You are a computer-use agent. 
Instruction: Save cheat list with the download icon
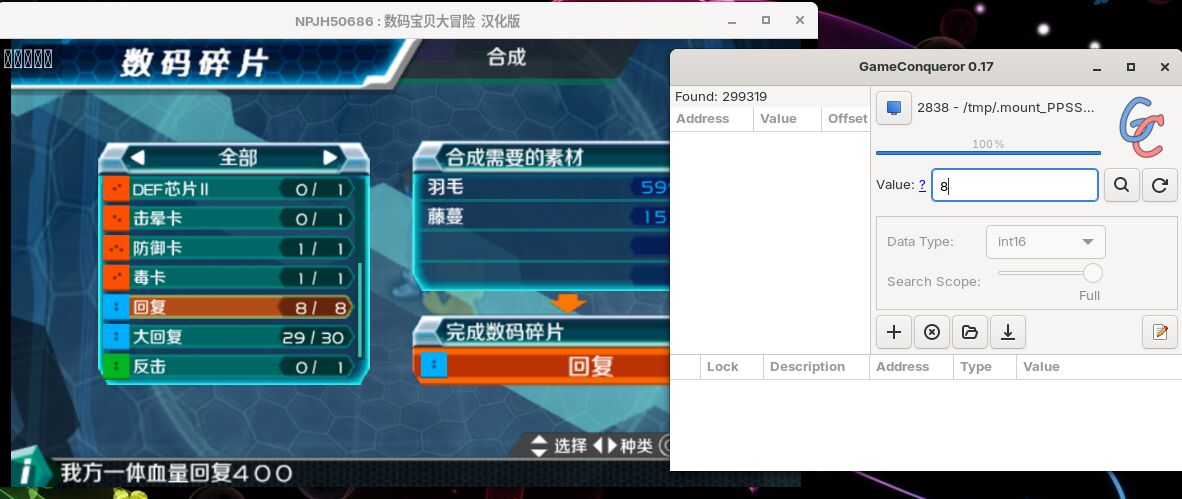(x=1007, y=332)
